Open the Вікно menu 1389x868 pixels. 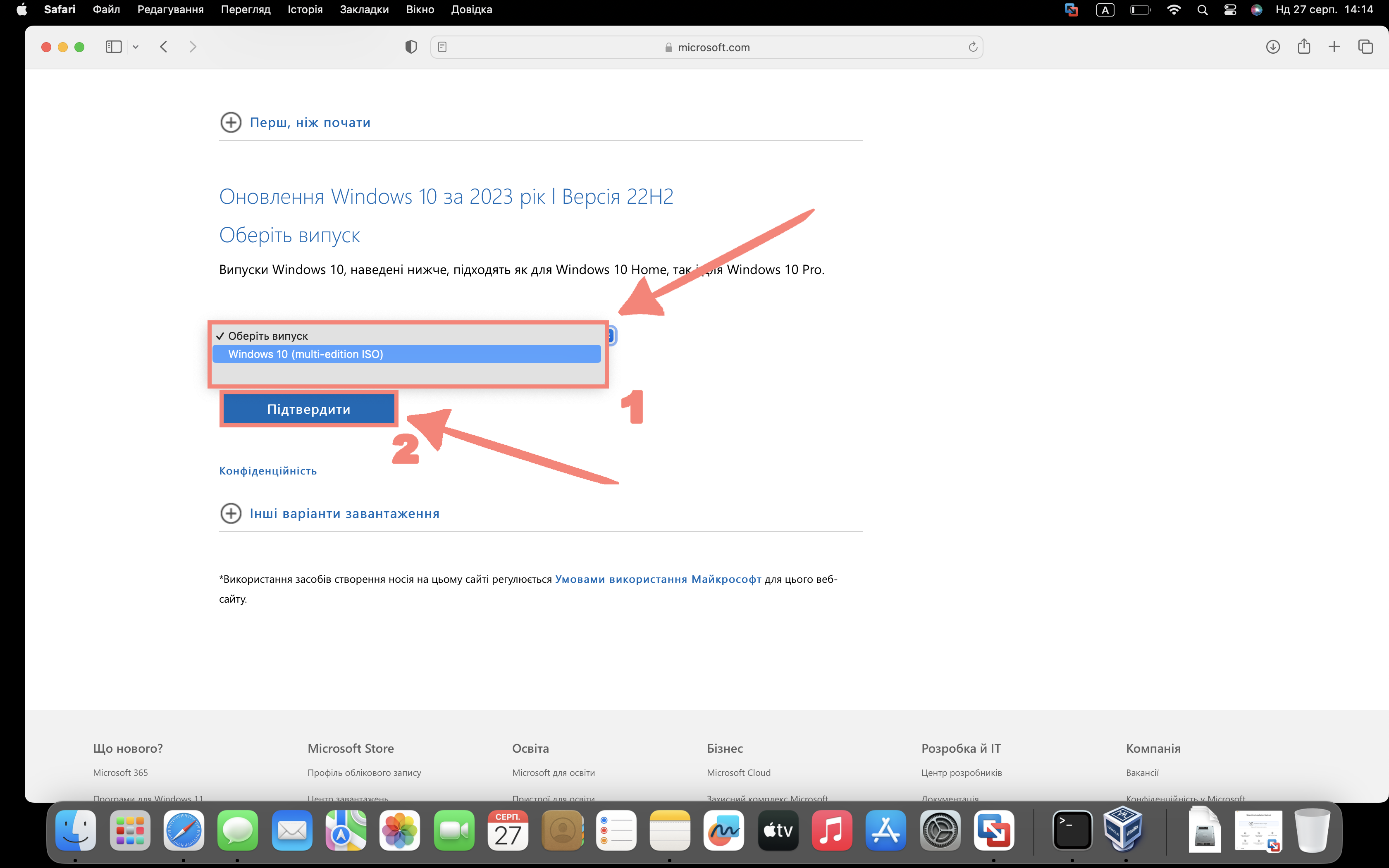420,10
